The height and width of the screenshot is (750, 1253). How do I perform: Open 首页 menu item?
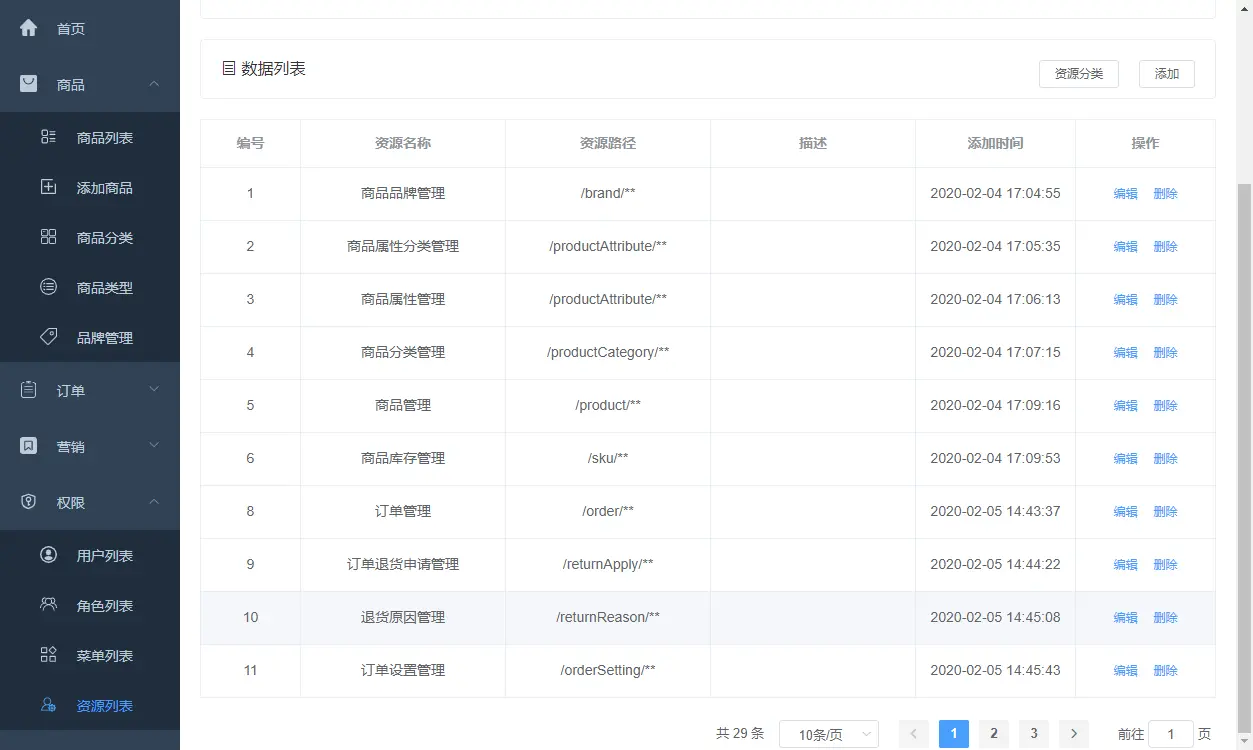click(x=90, y=28)
